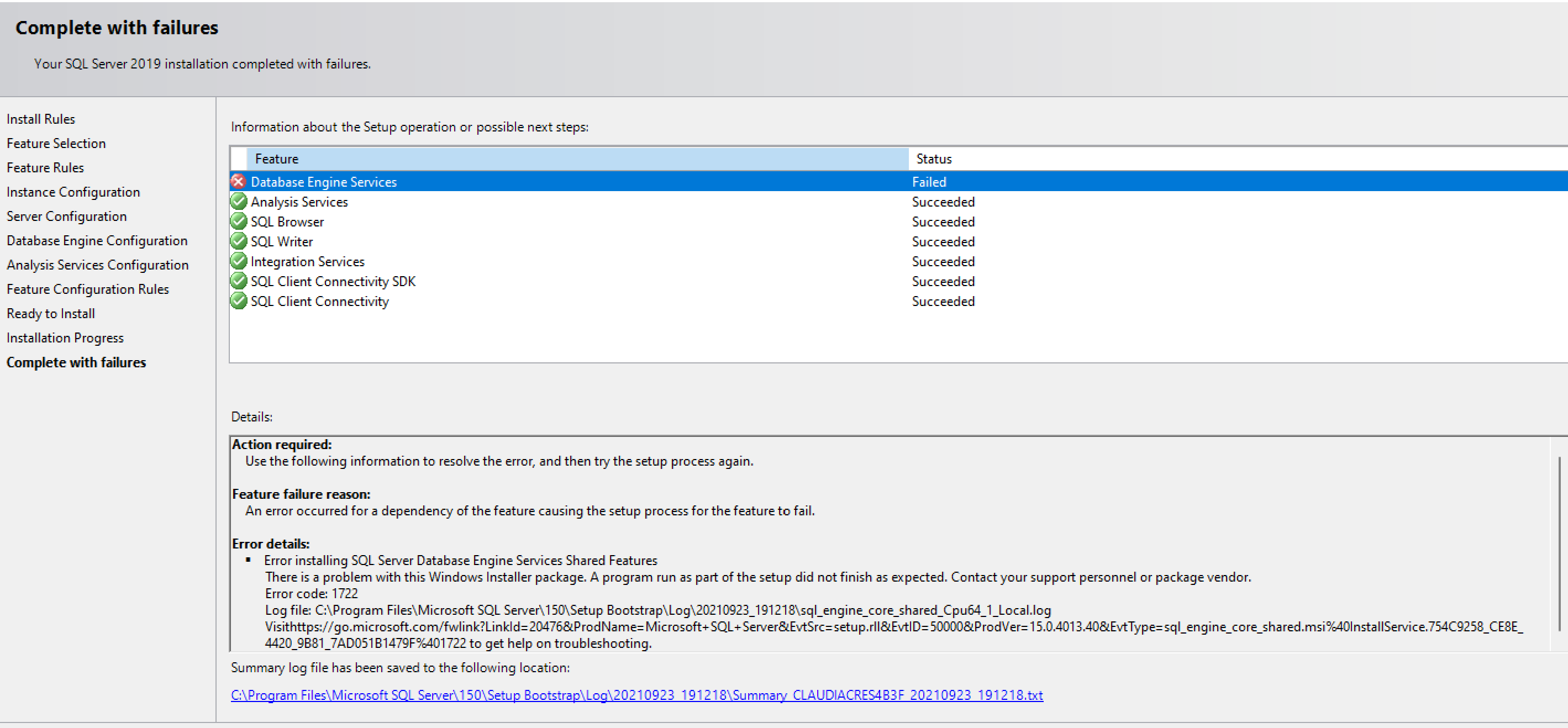Sort by the Status column header
The width and height of the screenshot is (1568, 728).
tap(933, 159)
